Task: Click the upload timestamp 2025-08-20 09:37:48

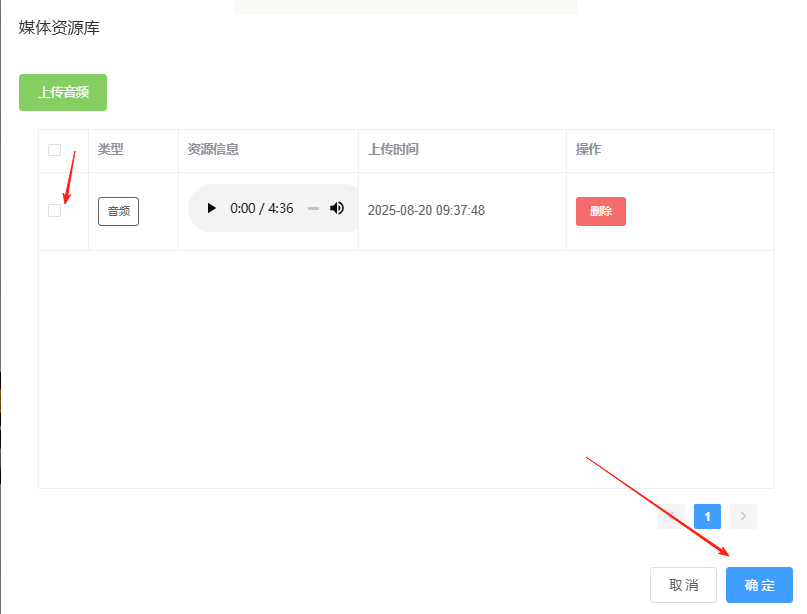Action: pyautogui.click(x=426, y=211)
